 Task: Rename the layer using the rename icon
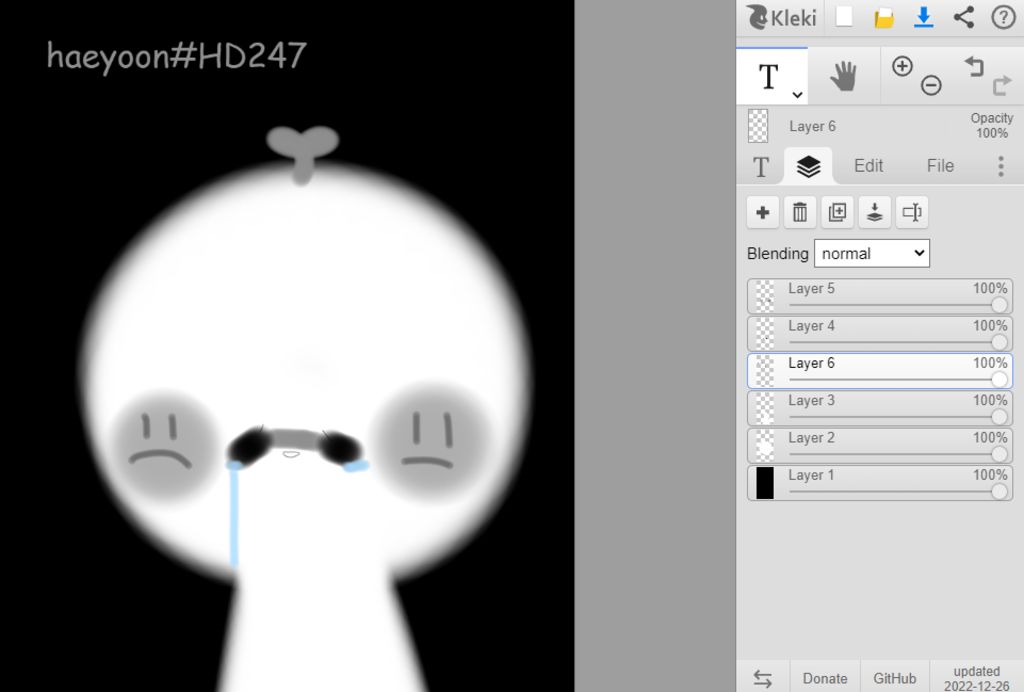pyautogui.click(x=912, y=213)
